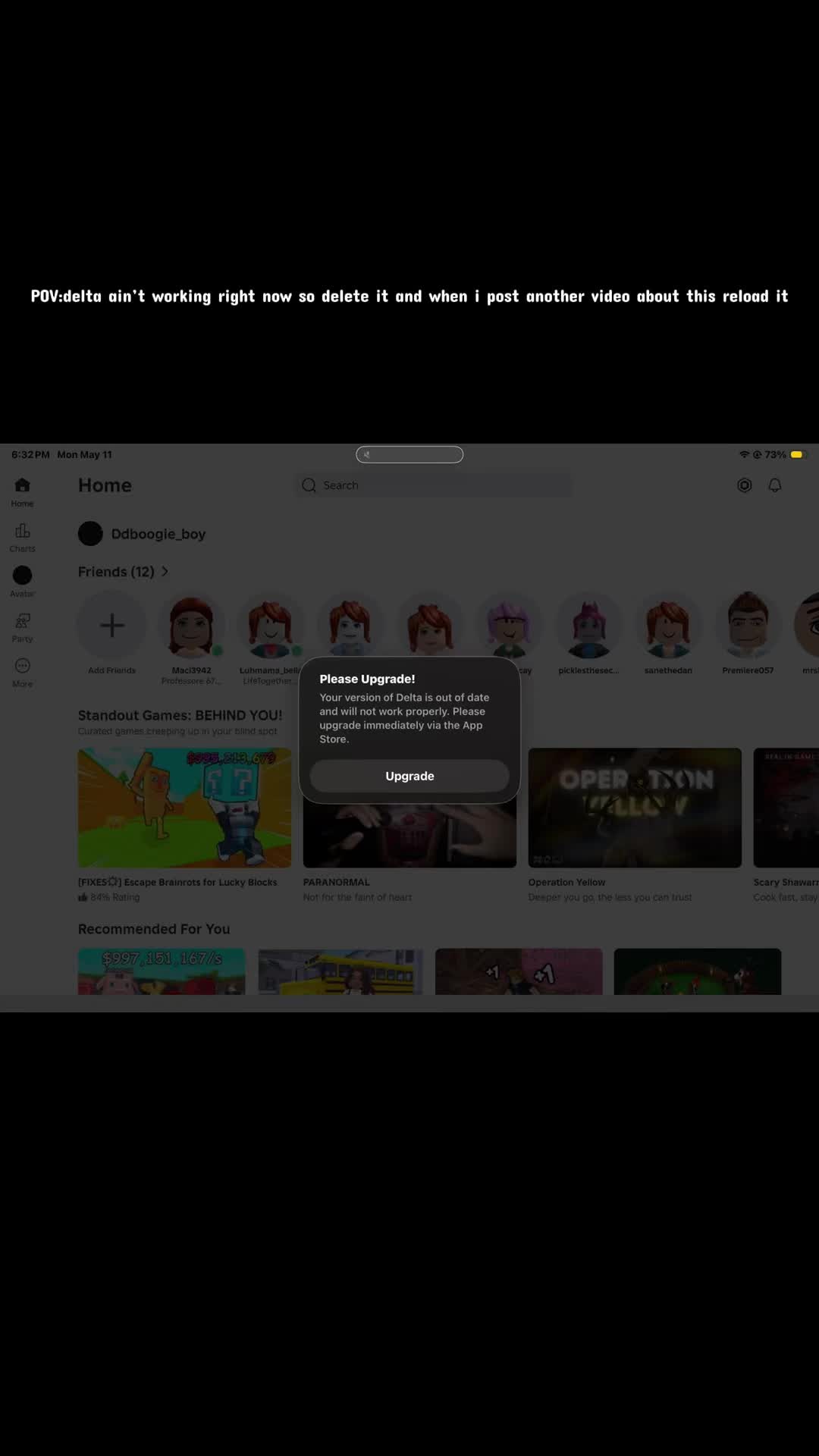819x1456 pixels.
Task: Open friend picklesthesec avatar
Action: 588,626
